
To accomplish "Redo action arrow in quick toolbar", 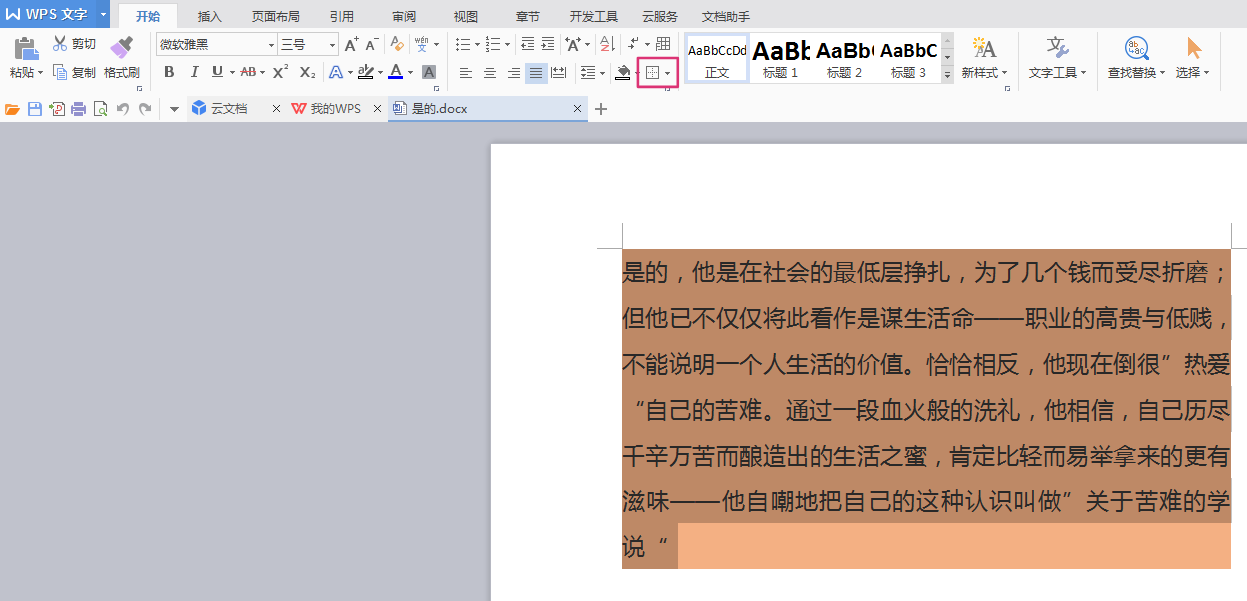I will point(145,109).
